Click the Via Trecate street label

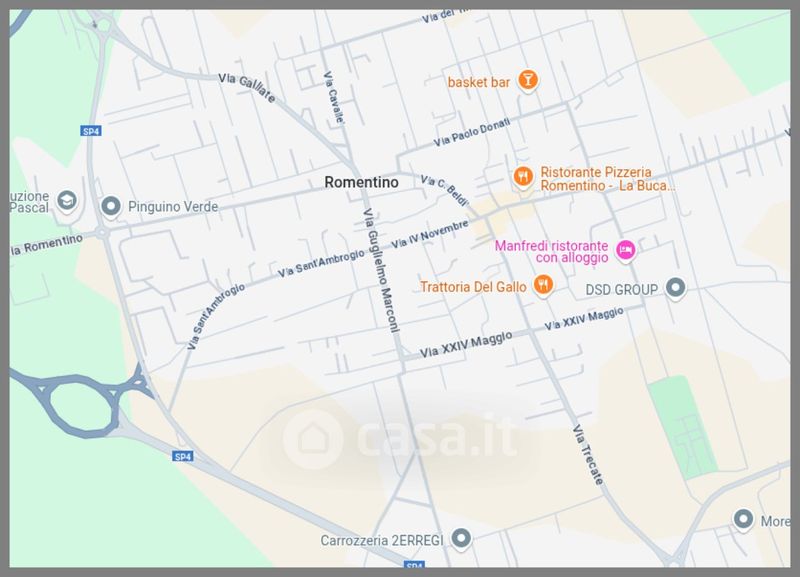tap(588, 455)
